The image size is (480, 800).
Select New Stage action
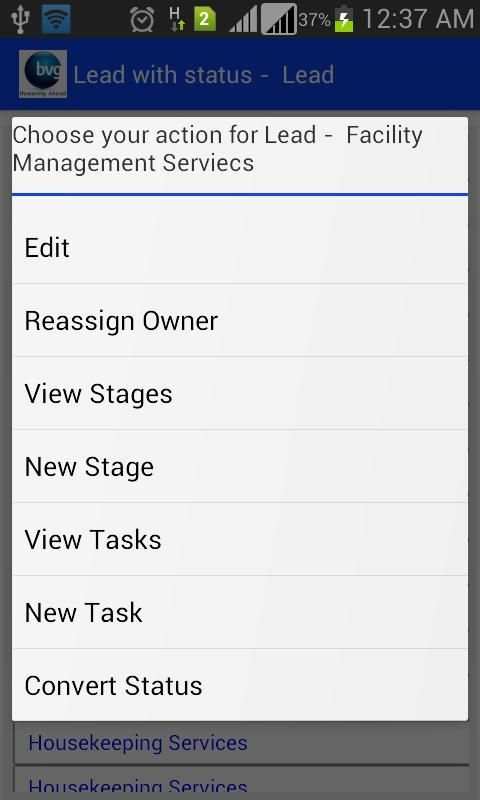point(240,467)
